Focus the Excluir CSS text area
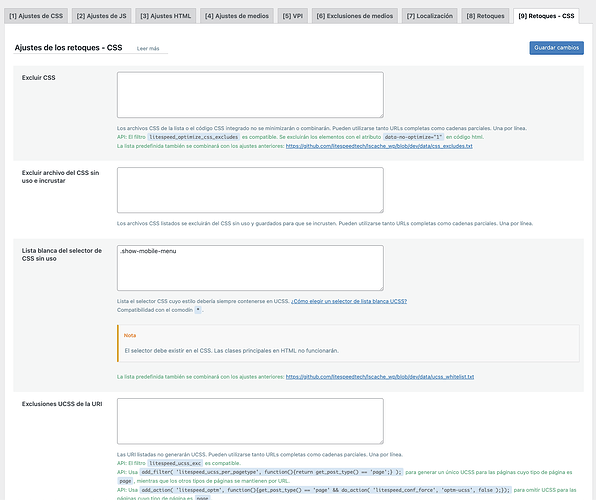596x500 pixels. pyautogui.click(x=250, y=95)
